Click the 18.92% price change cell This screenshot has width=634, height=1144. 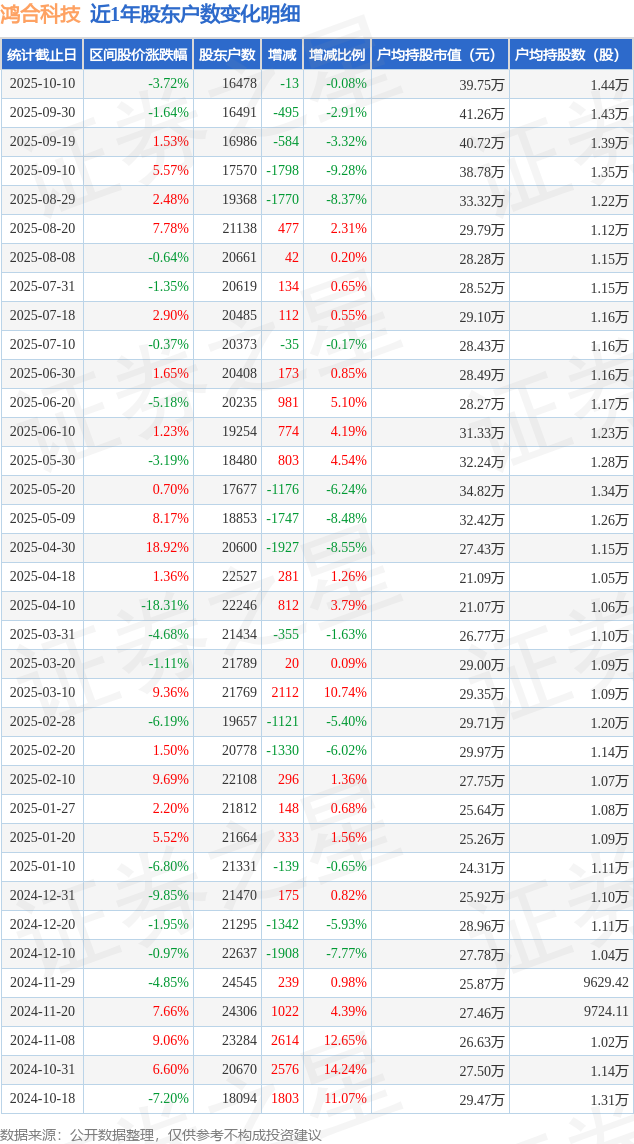pyautogui.click(x=167, y=548)
